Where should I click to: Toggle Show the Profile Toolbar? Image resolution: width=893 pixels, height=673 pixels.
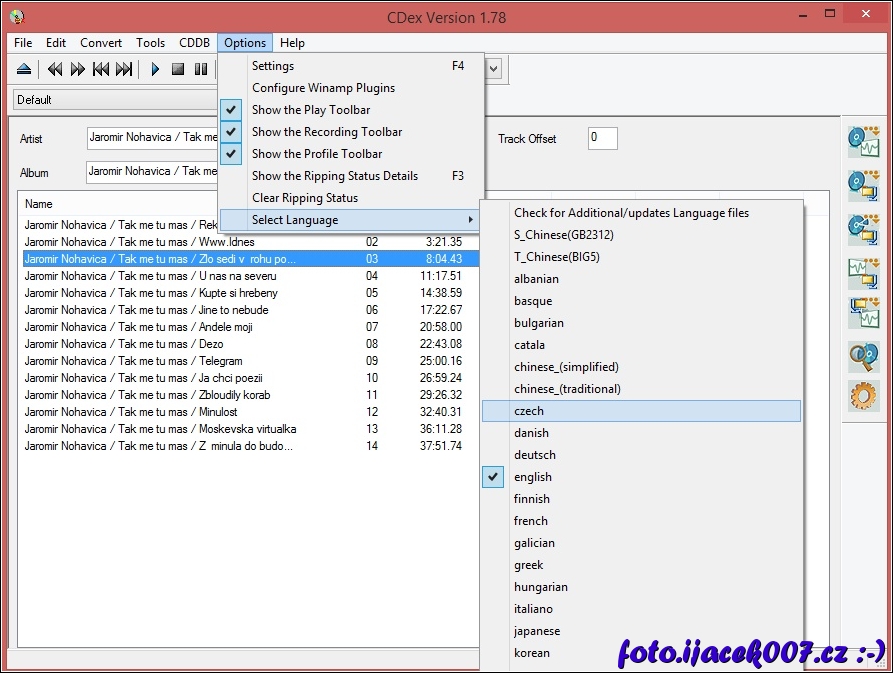[317, 154]
